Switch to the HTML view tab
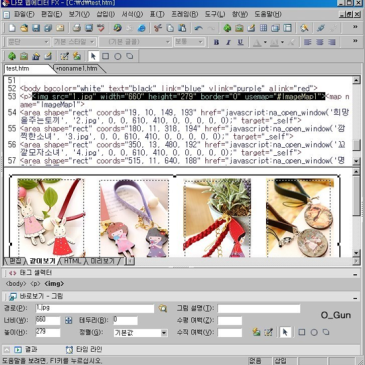This screenshot has height=365, width=365. pos(73,261)
